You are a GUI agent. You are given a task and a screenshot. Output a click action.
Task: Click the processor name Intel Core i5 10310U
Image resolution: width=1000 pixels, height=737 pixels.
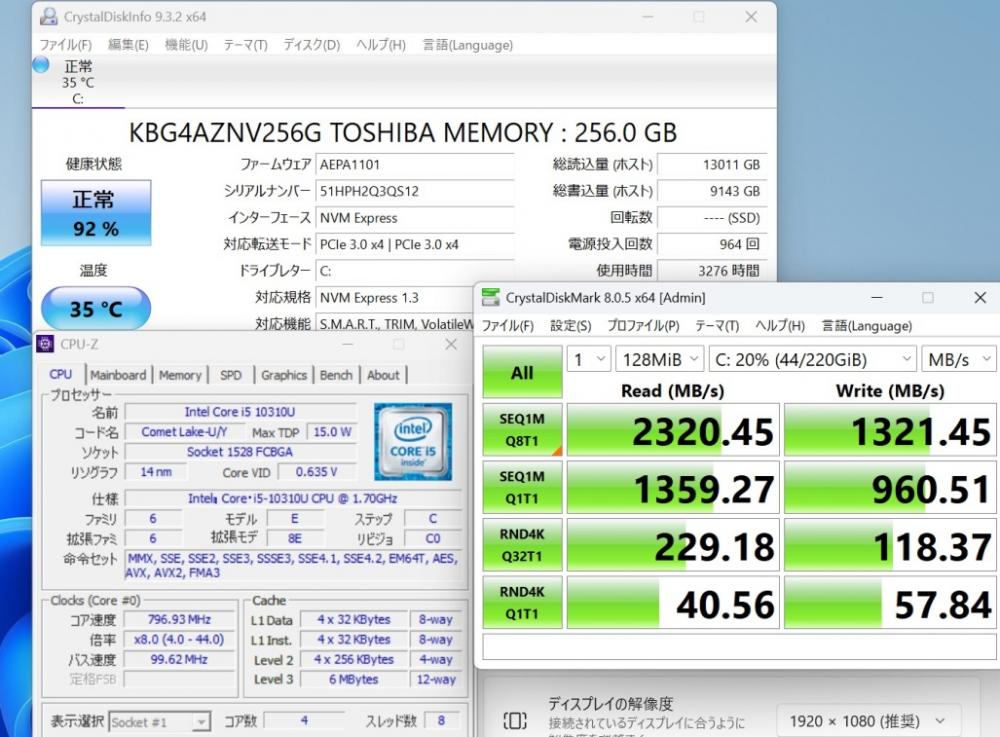point(240,412)
